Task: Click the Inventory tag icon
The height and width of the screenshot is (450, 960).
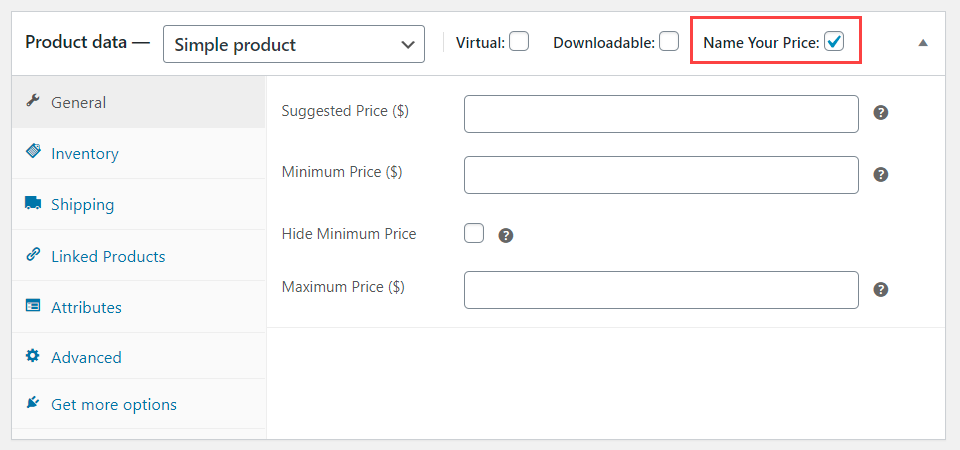Action: click(x=33, y=152)
